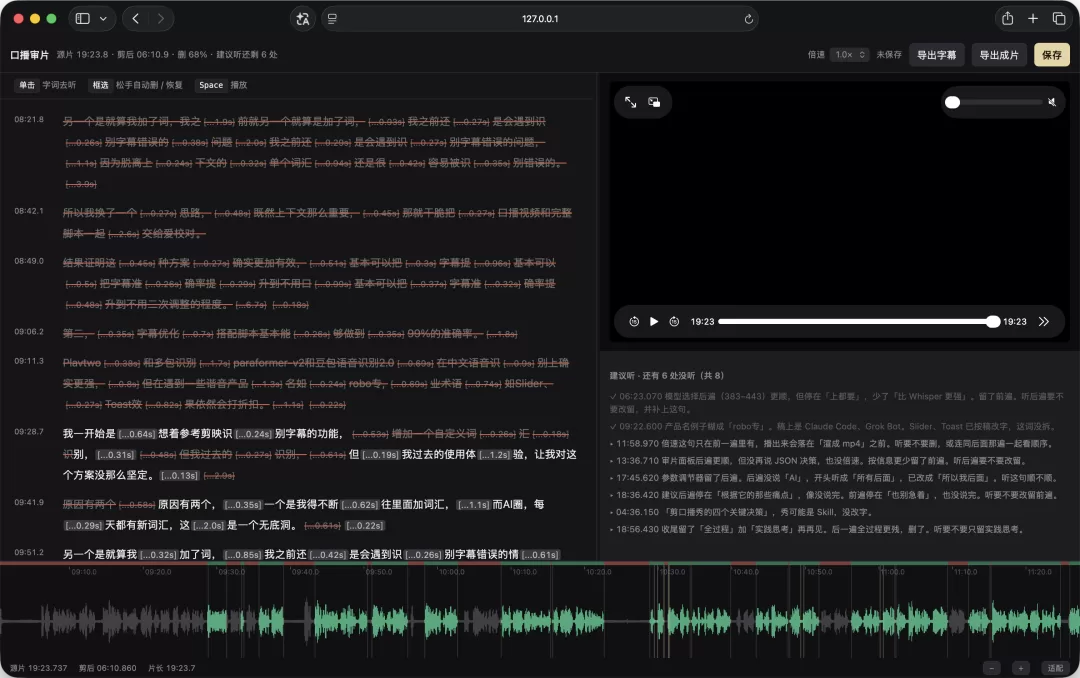Click the 未保存 unsaved status label
This screenshot has width=1080, height=678.
889,54
